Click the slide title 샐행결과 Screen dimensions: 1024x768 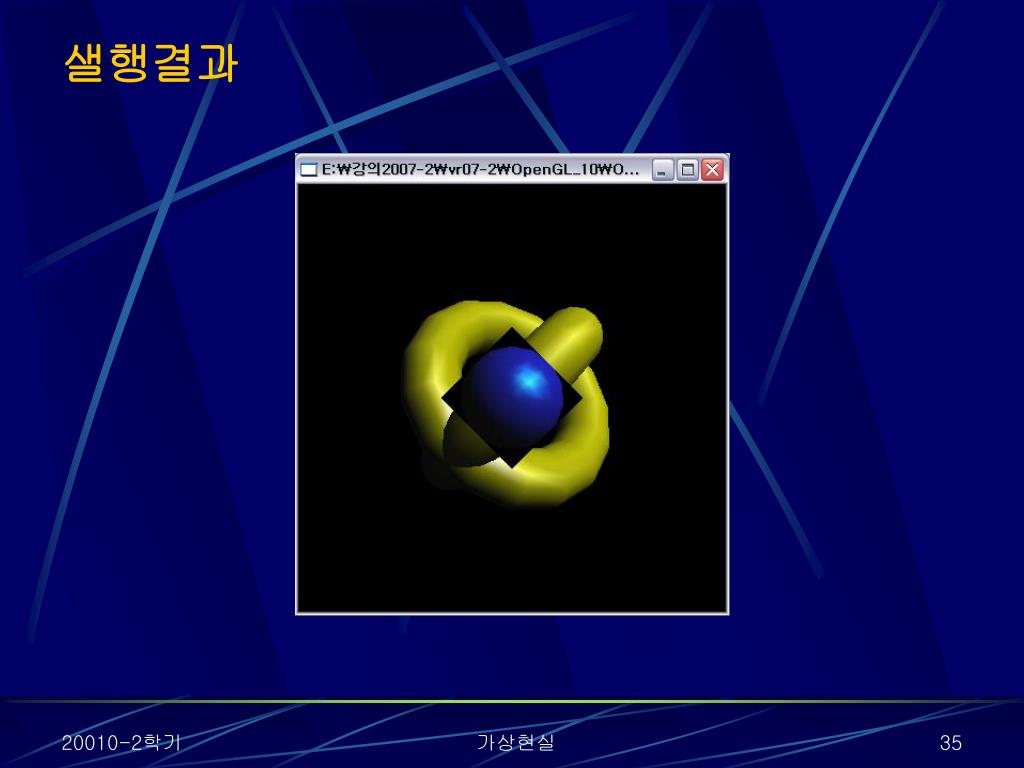151,63
